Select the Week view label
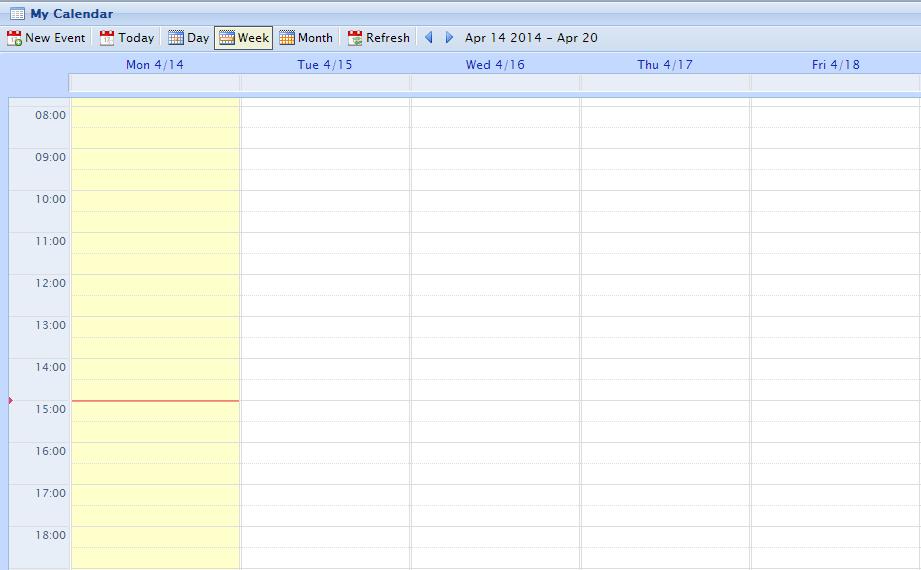This screenshot has height=570, width=921. (253, 38)
